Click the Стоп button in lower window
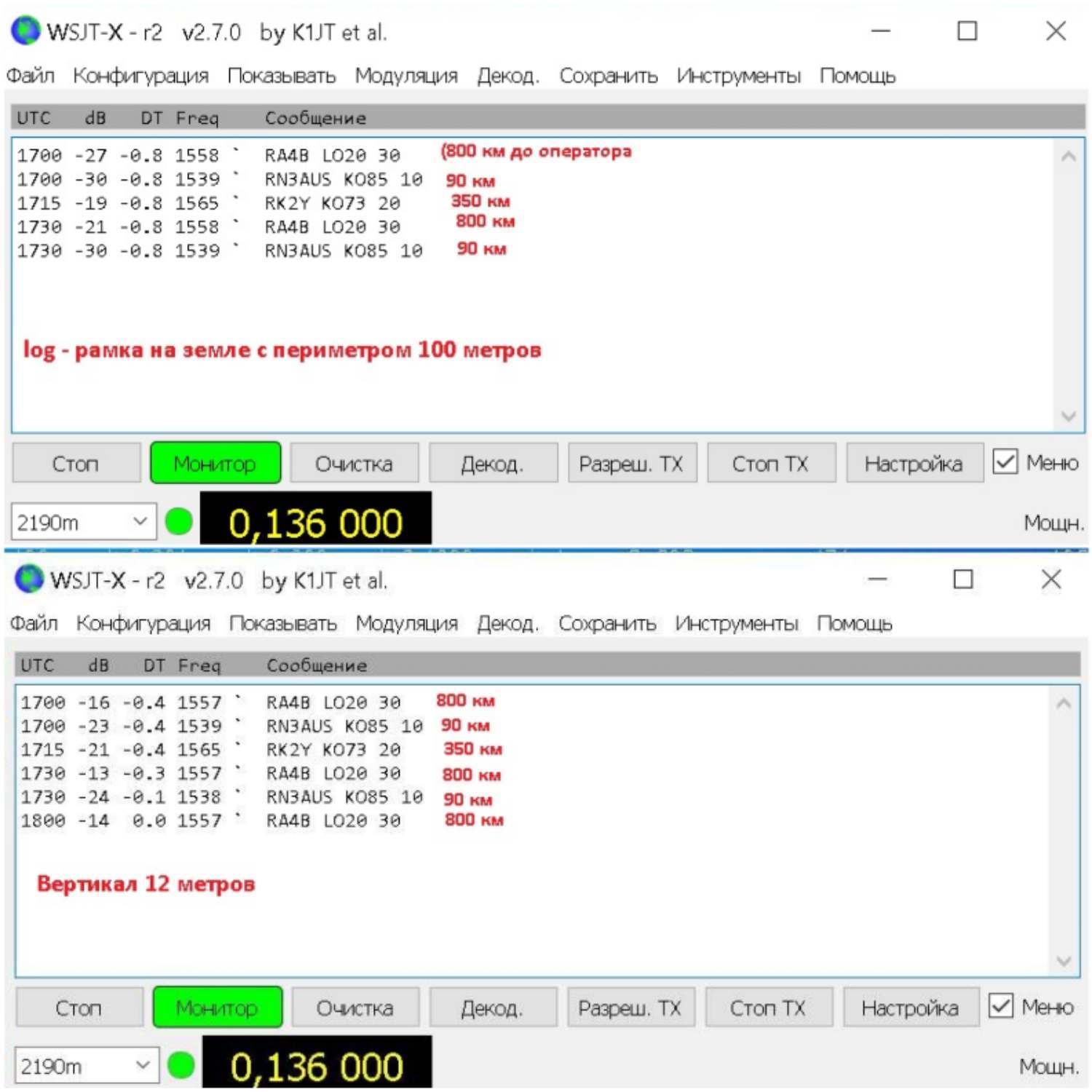Screen dimensions: 1092x1092 pyautogui.click(x=79, y=1008)
